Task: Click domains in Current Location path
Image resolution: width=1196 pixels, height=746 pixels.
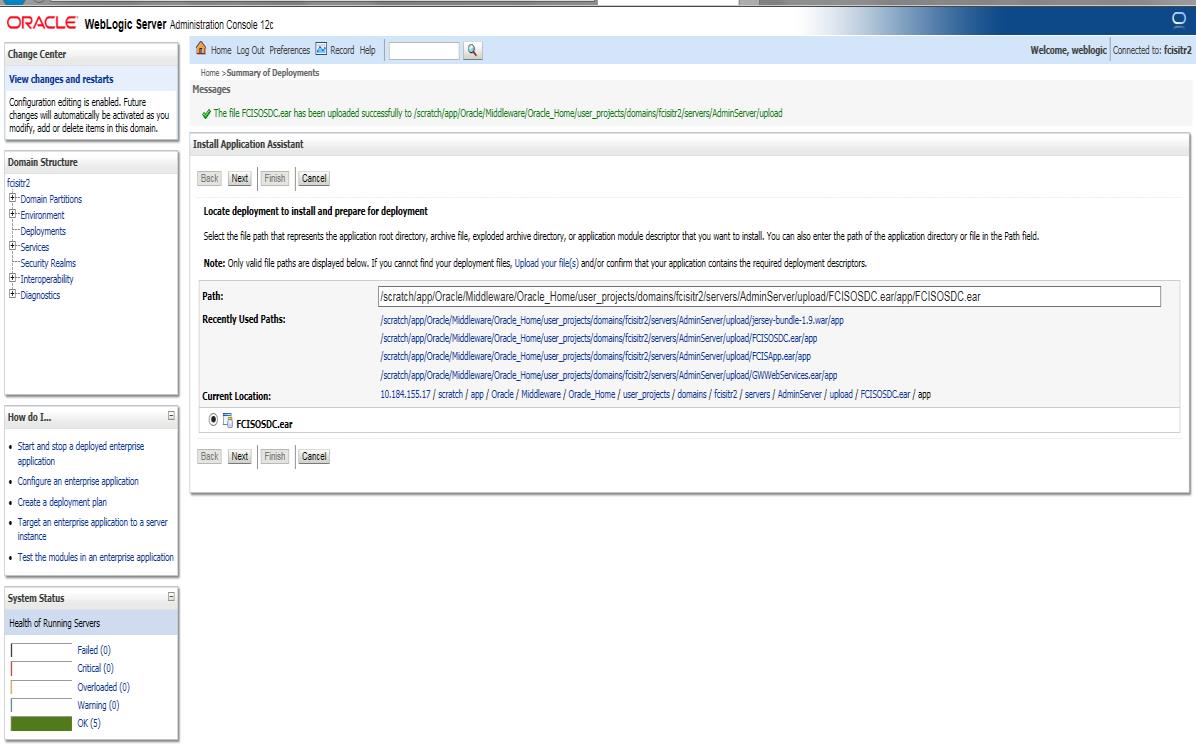Action: coord(692,394)
